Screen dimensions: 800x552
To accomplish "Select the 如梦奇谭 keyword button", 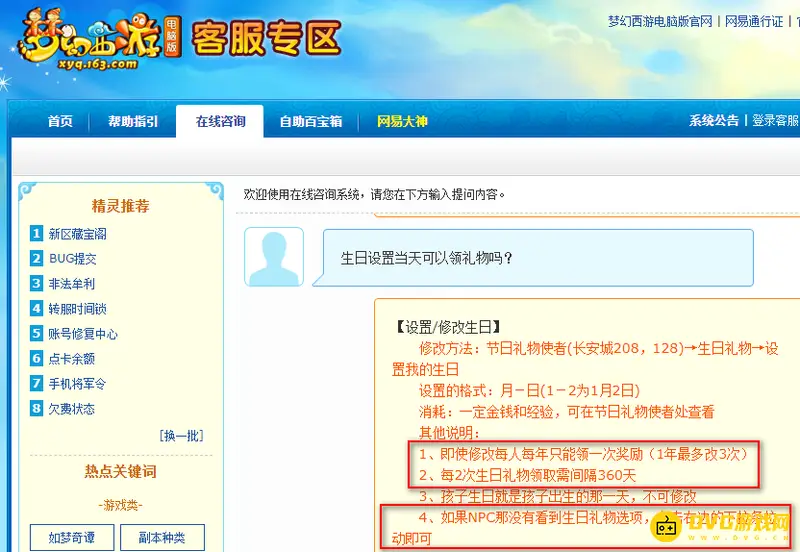I will [72, 537].
